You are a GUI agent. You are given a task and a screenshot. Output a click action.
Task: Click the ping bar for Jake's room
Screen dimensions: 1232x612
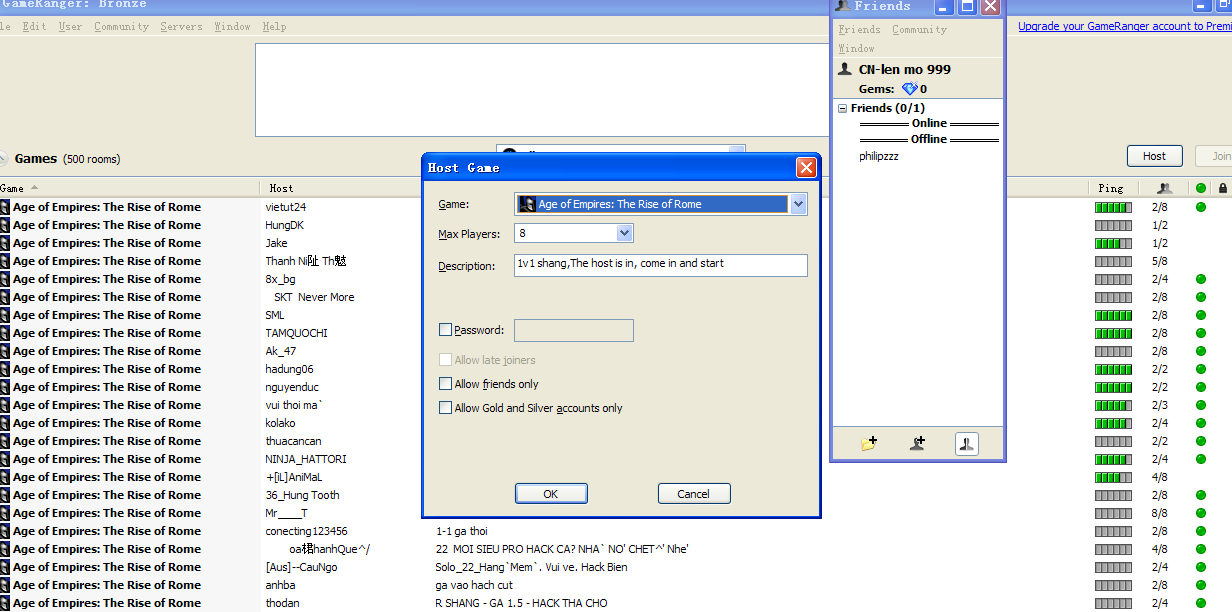tap(1112, 242)
